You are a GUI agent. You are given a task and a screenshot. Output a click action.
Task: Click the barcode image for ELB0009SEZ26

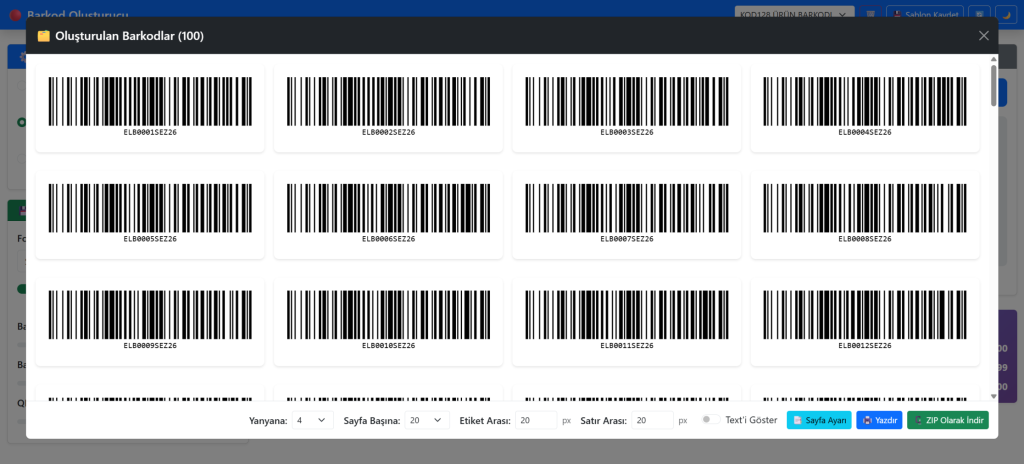150,314
